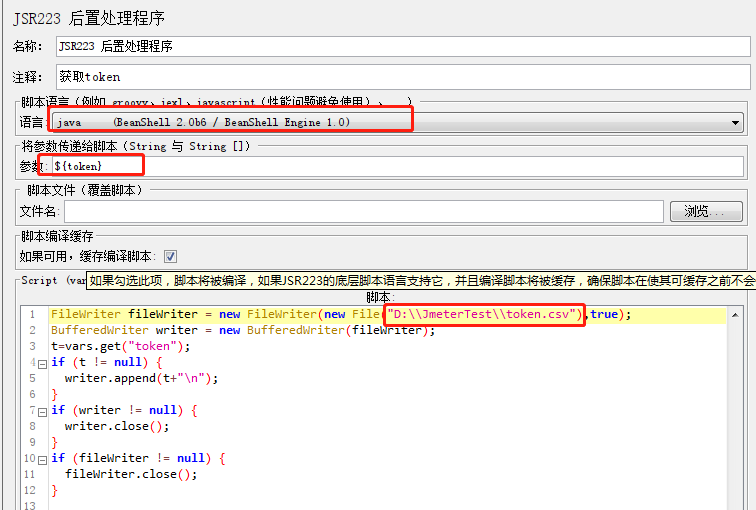This screenshot has height=510, width=756.
Task: Collapse the code fold at line 10
Action: tap(42, 460)
